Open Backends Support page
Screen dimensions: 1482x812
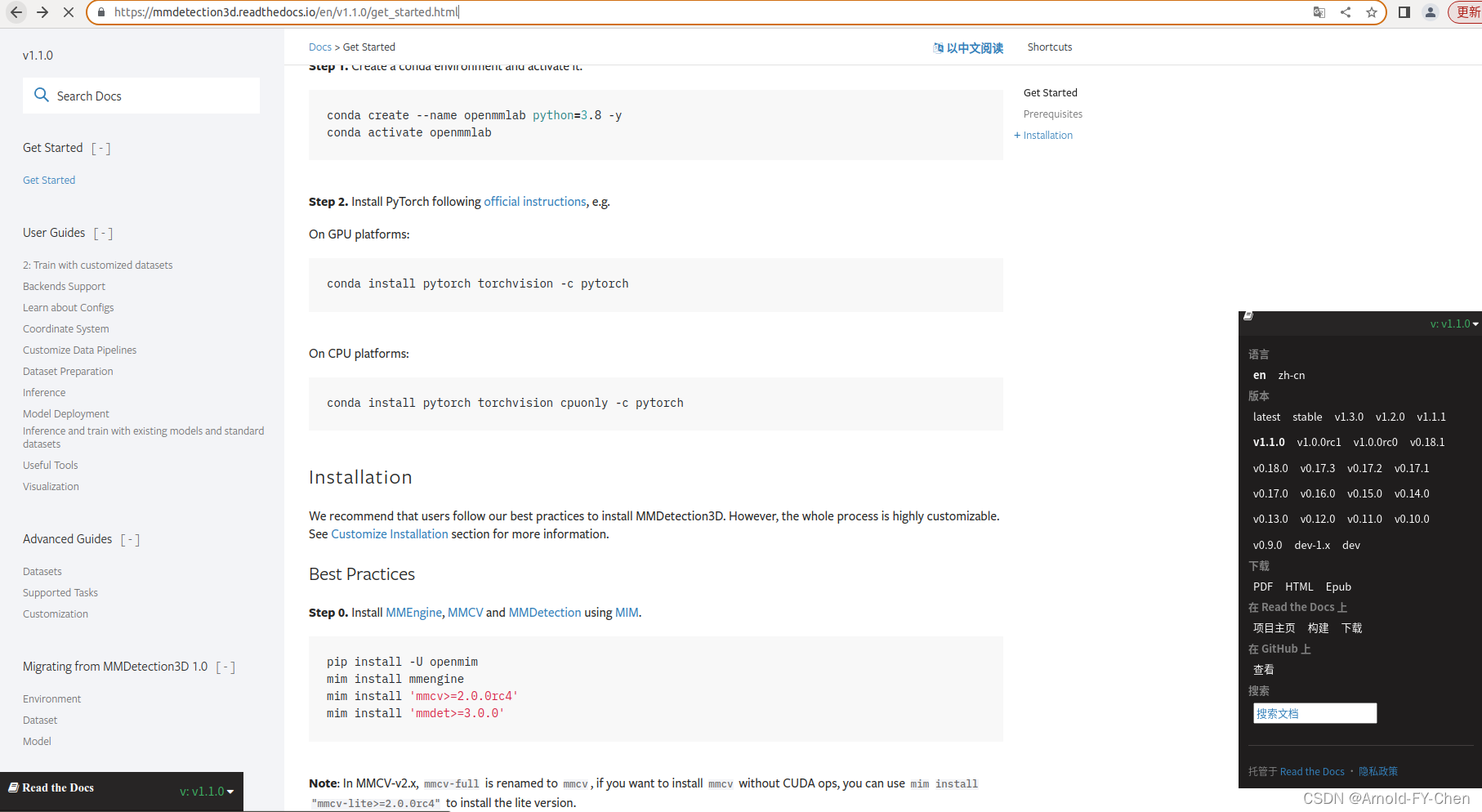[64, 286]
